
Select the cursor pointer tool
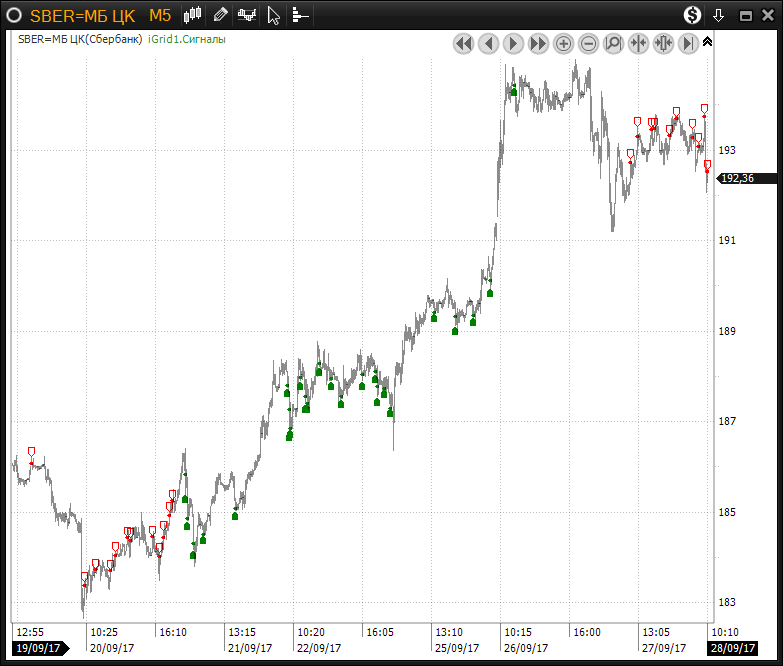click(274, 15)
